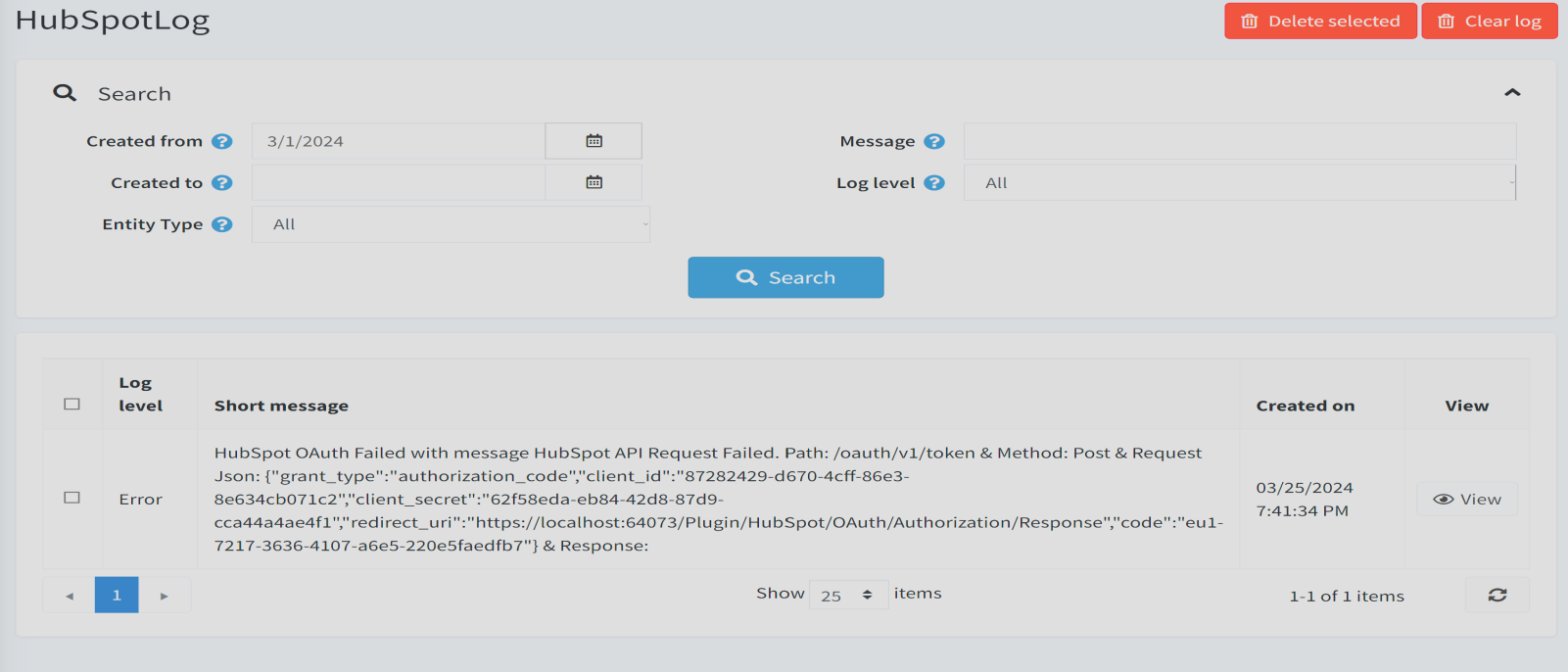Collapse the Search panel with chevron

pos(1512,93)
